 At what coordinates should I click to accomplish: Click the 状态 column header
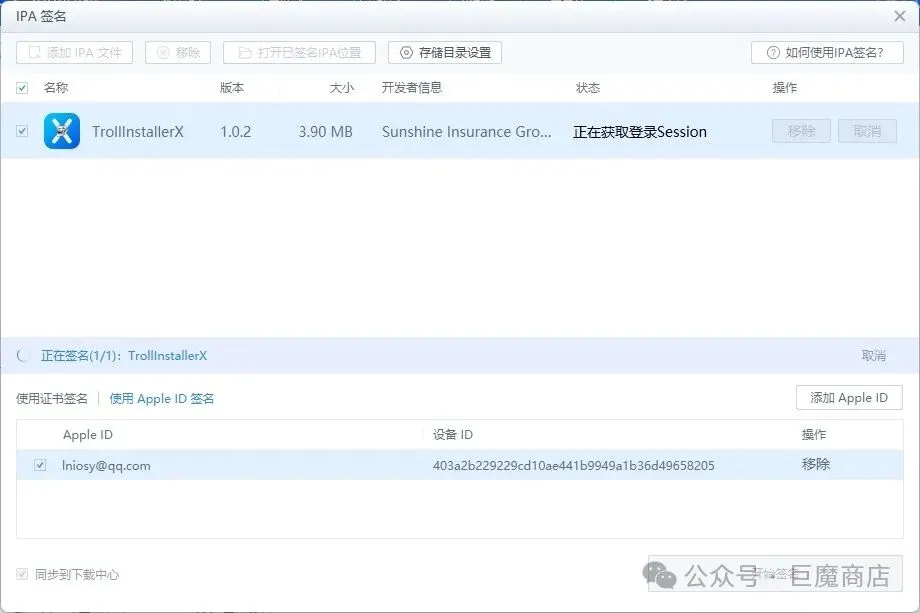coord(588,88)
